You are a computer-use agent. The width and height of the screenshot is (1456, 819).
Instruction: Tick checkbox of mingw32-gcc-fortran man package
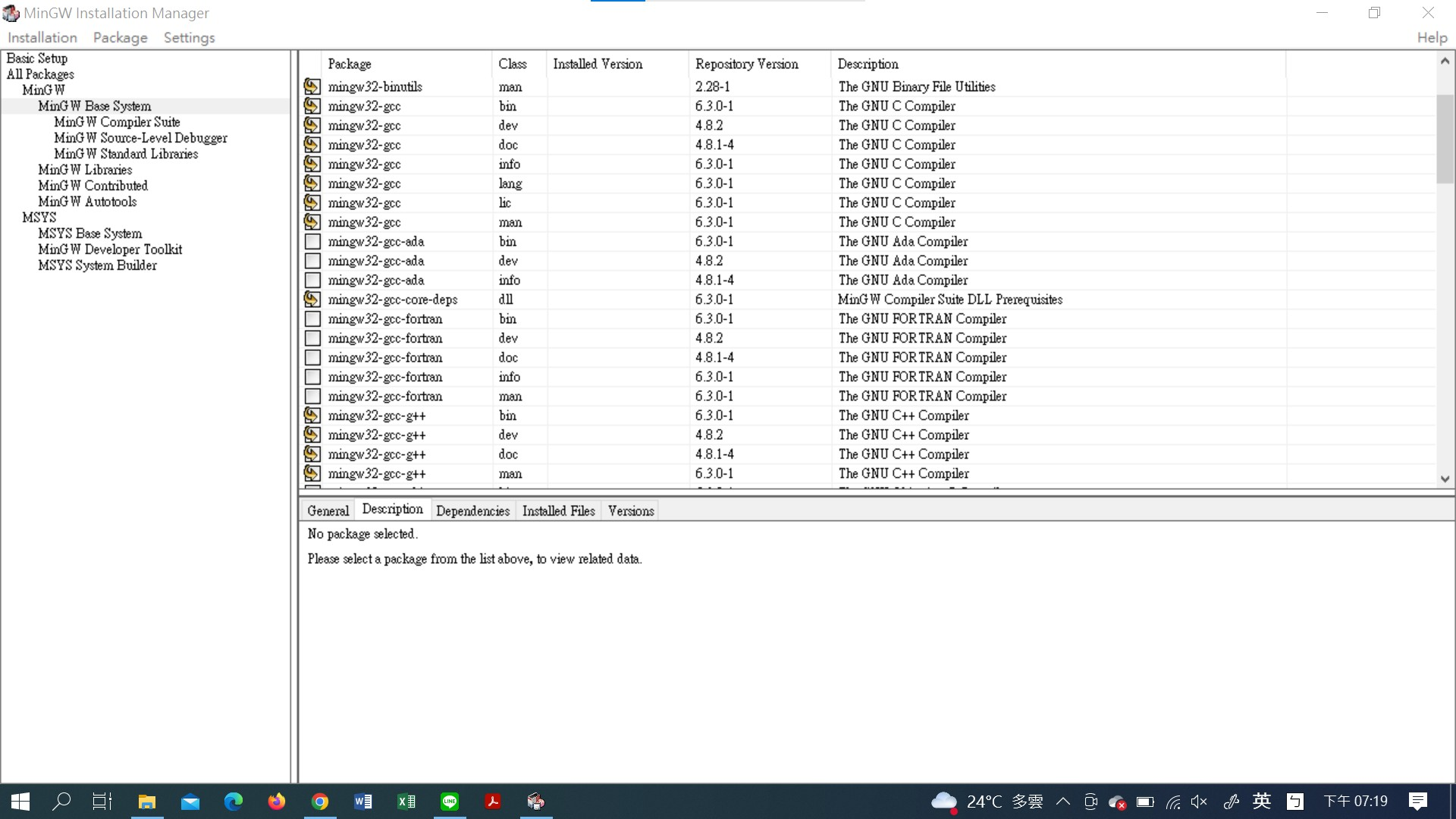[x=312, y=397]
